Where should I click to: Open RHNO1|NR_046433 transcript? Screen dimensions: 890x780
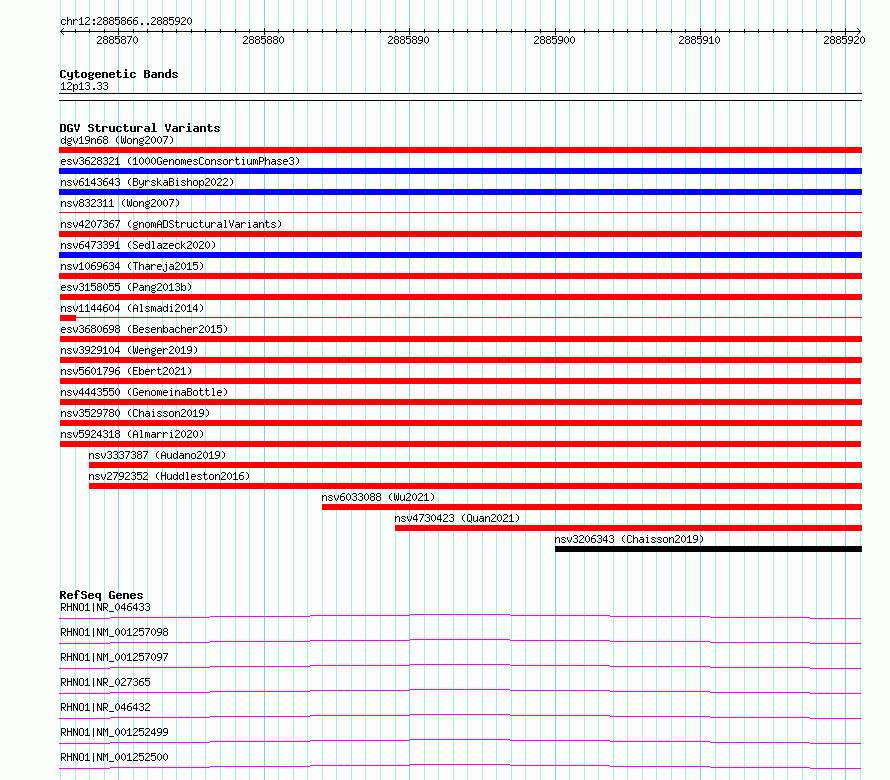pyautogui.click(x=105, y=607)
